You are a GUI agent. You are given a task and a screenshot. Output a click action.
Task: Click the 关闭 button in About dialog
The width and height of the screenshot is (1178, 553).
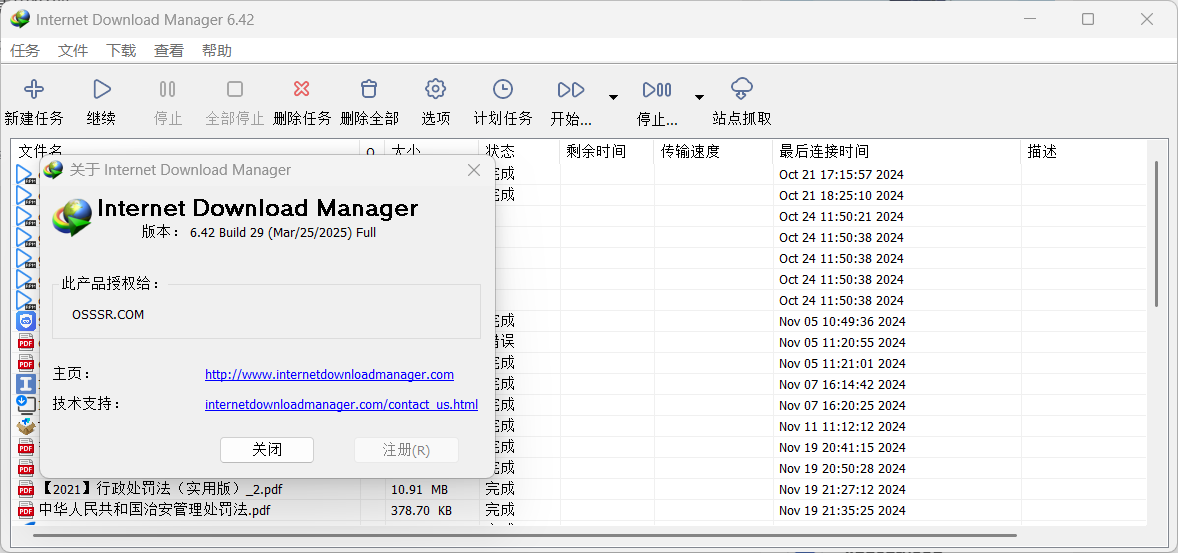pos(267,450)
